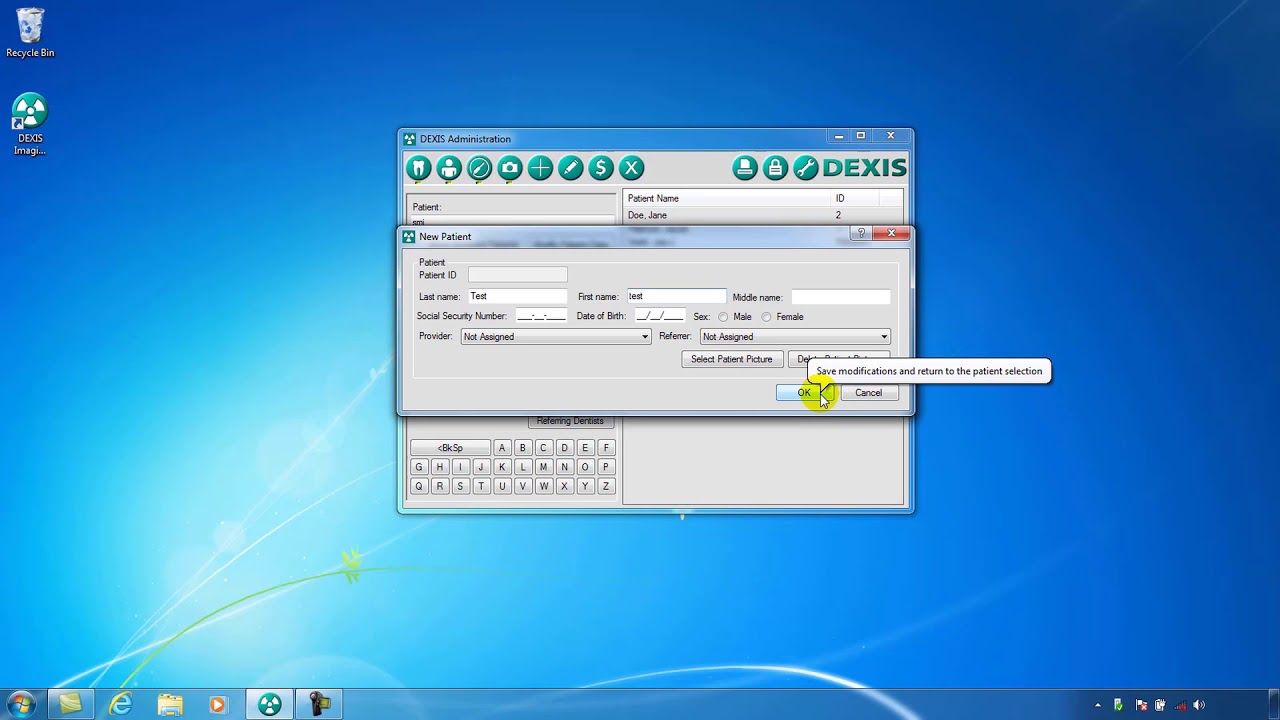Image resolution: width=1280 pixels, height=720 pixels.
Task: Click letter P on the letter pad
Action: [x=606, y=467]
